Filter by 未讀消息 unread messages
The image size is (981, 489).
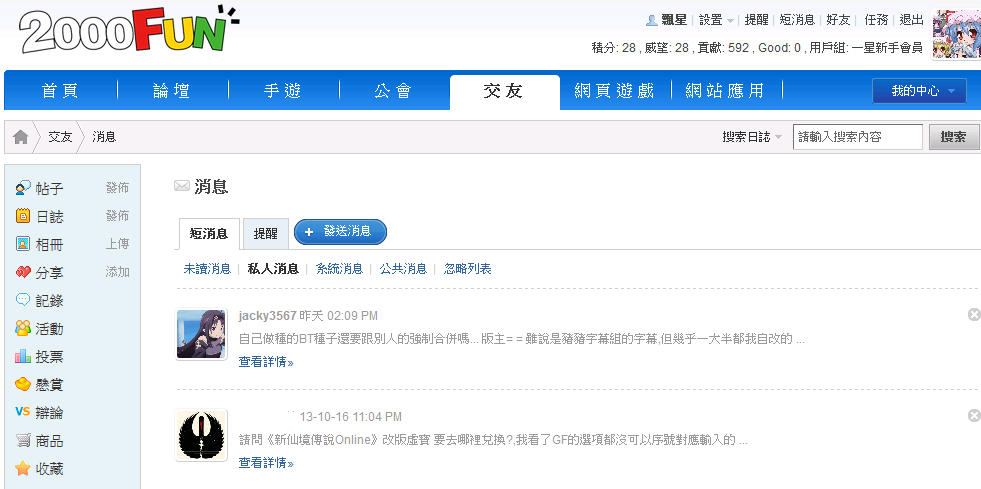pos(207,269)
